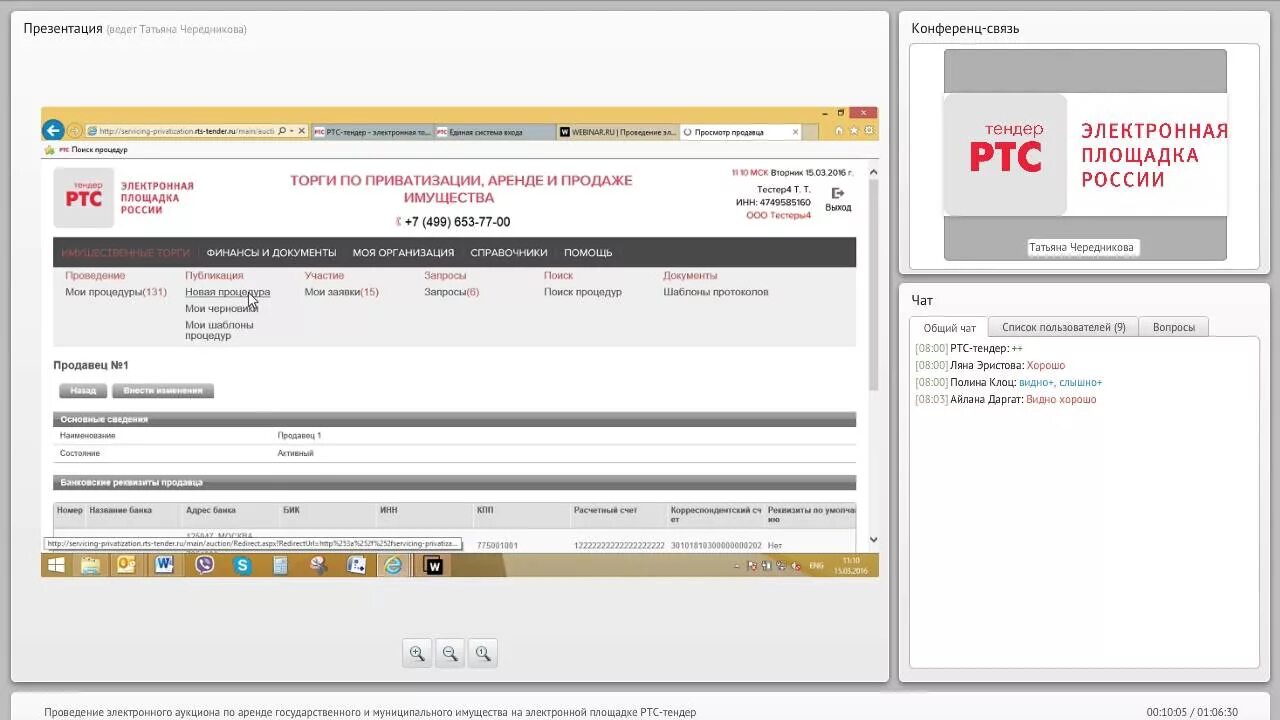Click the Поиск процедур favorites bar link
1280x720 pixels.
[93, 150]
